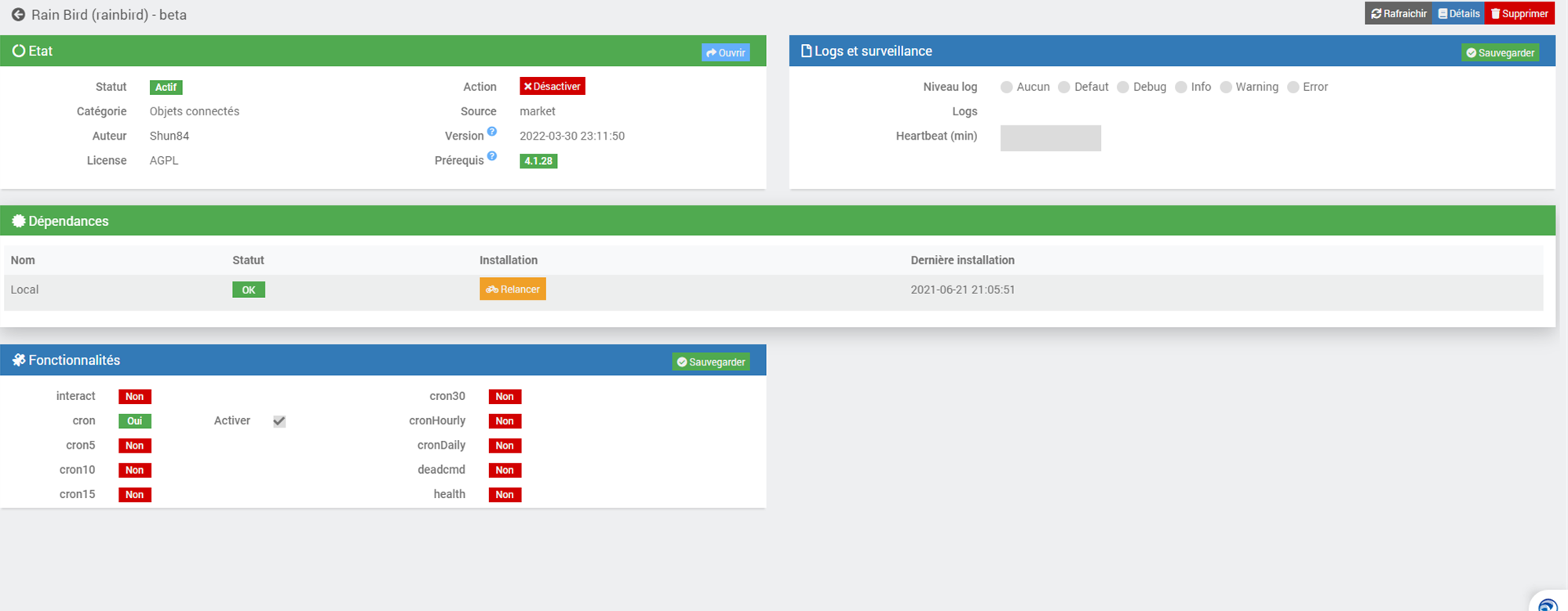Click the market source value
The image size is (1568, 611).
(538, 111)
